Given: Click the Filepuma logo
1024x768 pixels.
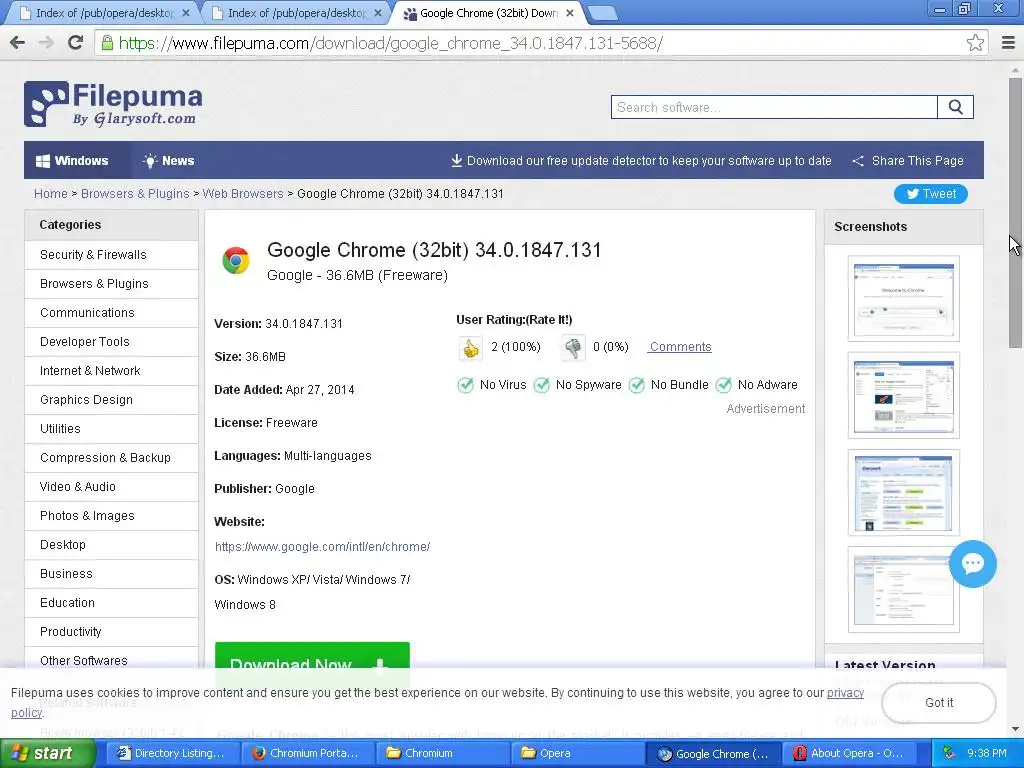Looking at the screenshot, I should tap(113, 104).
